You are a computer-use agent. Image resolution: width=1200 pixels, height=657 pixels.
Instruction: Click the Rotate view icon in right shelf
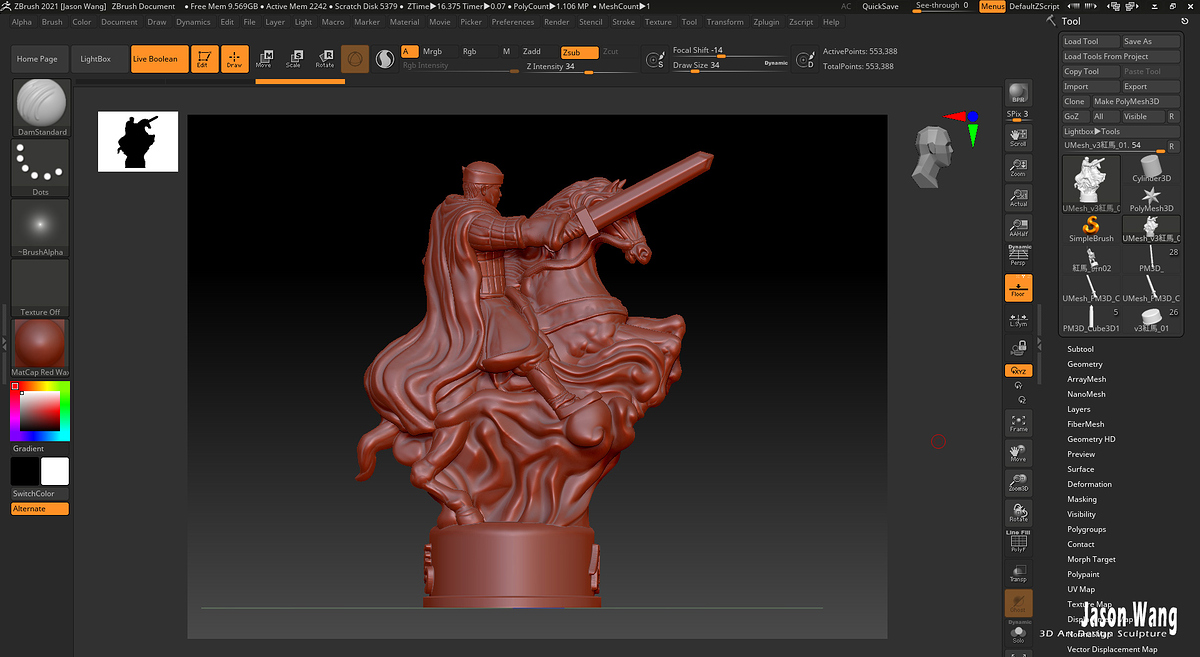[1018, 513]
